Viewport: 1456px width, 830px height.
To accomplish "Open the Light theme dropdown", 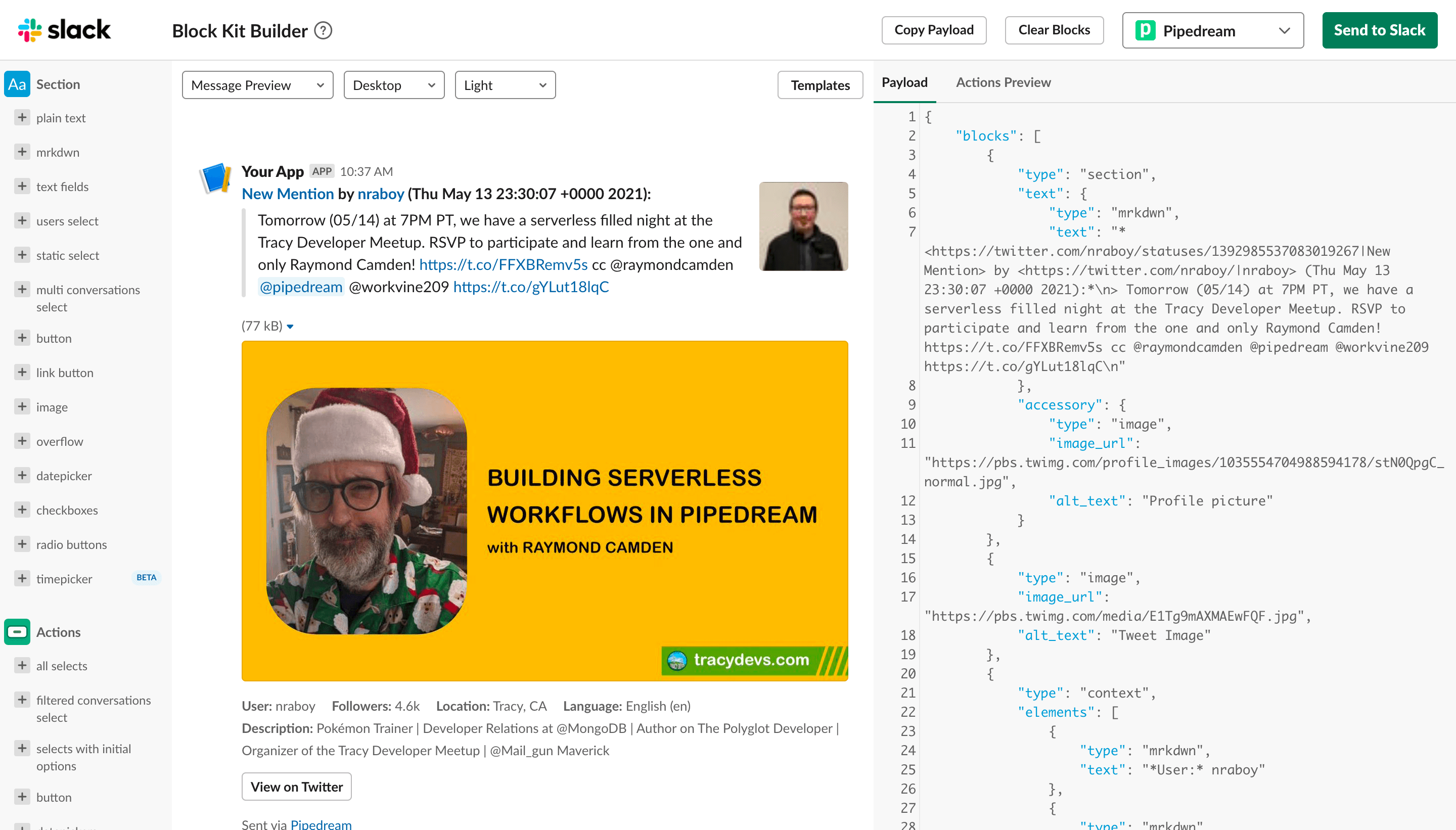I will point(505,85).
